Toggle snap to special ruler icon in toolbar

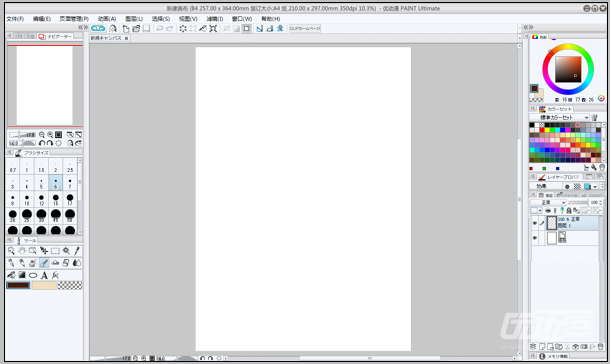(270, 28)
